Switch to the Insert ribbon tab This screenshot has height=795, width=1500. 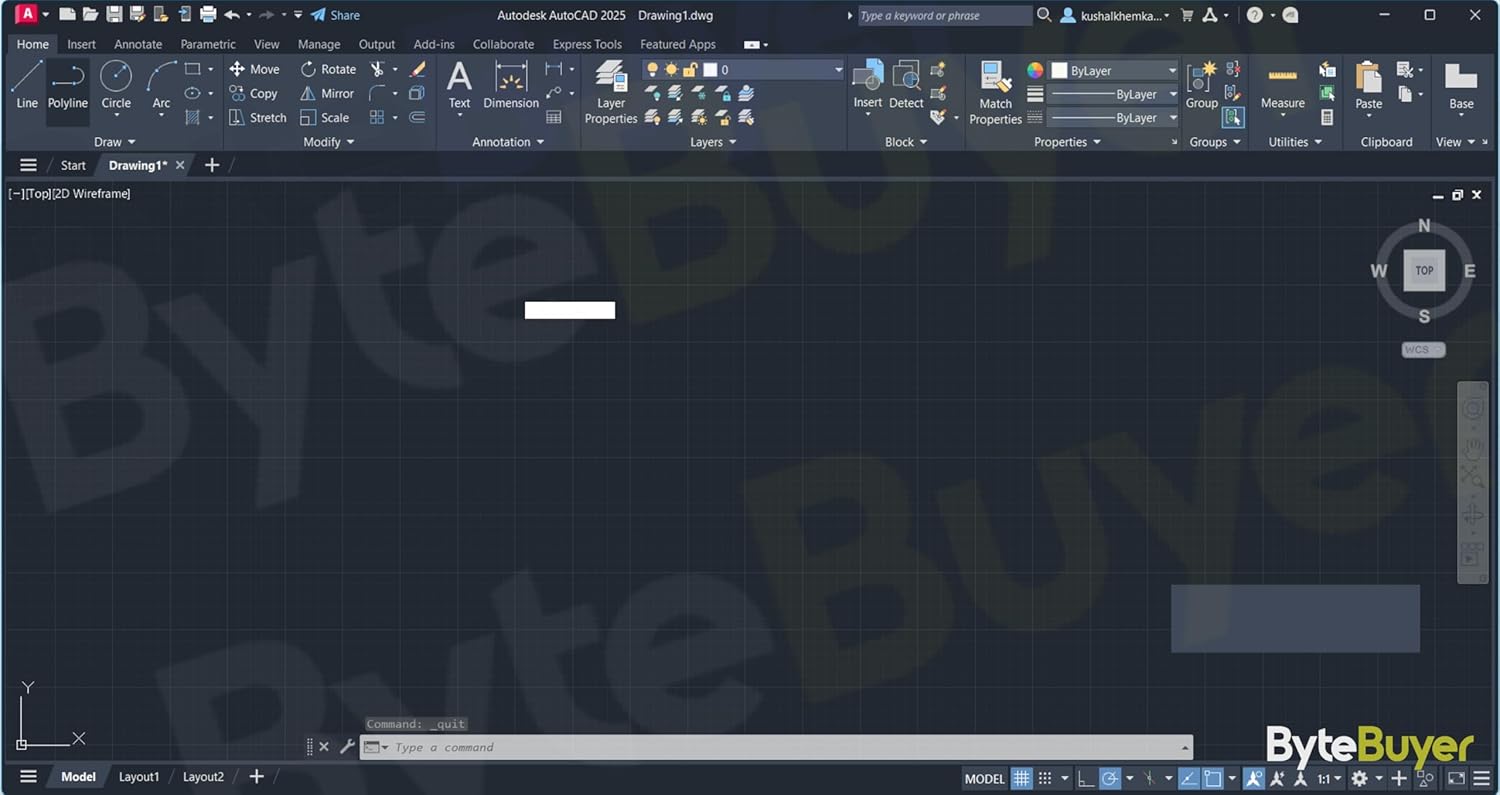[x=81, y=44]
